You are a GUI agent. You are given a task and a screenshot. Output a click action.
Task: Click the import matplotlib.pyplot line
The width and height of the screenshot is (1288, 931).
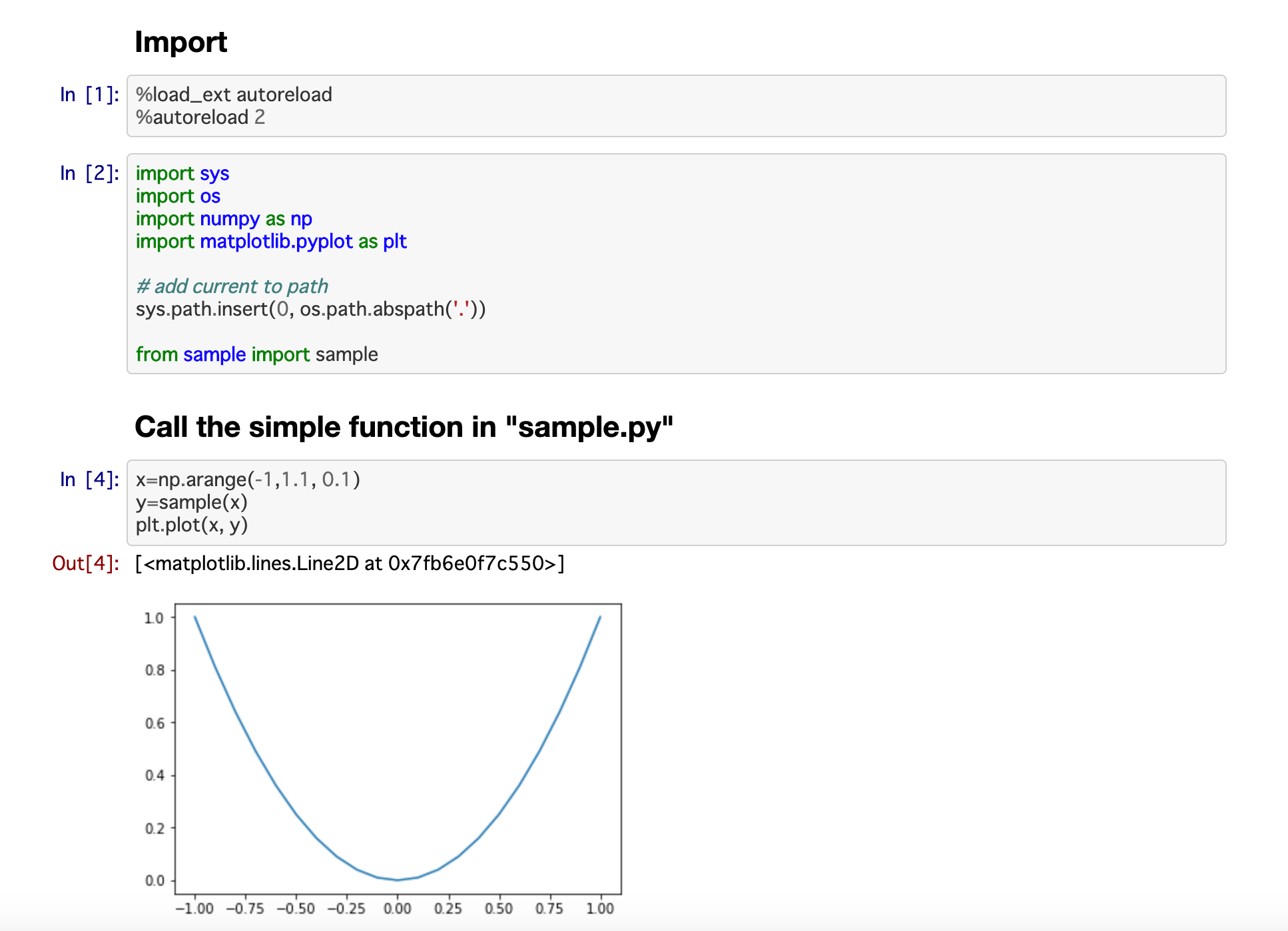(270, 241)
